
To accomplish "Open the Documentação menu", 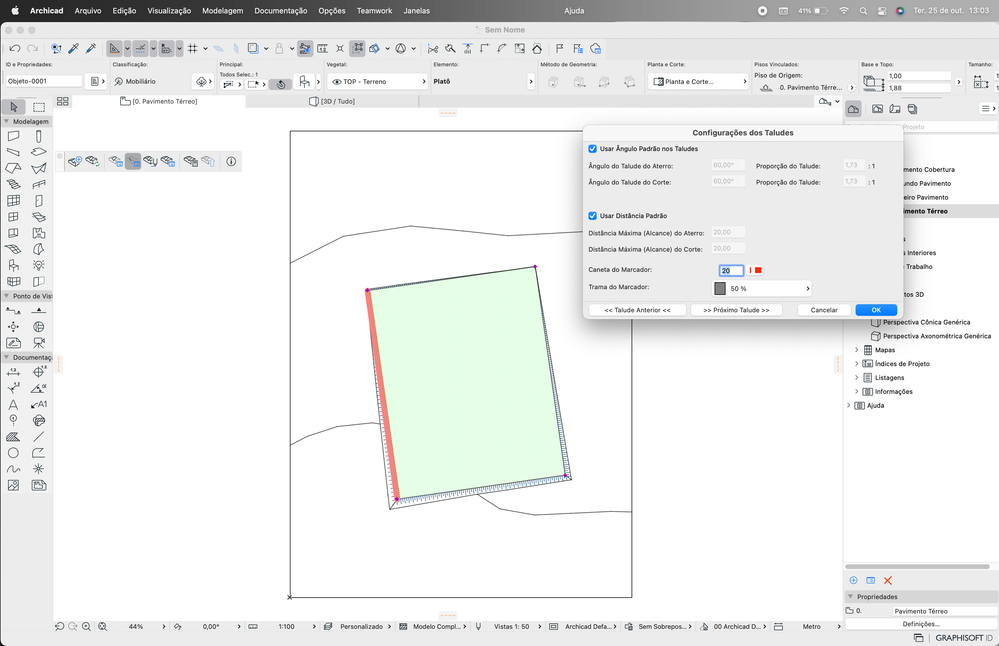I will coord(280,11).
